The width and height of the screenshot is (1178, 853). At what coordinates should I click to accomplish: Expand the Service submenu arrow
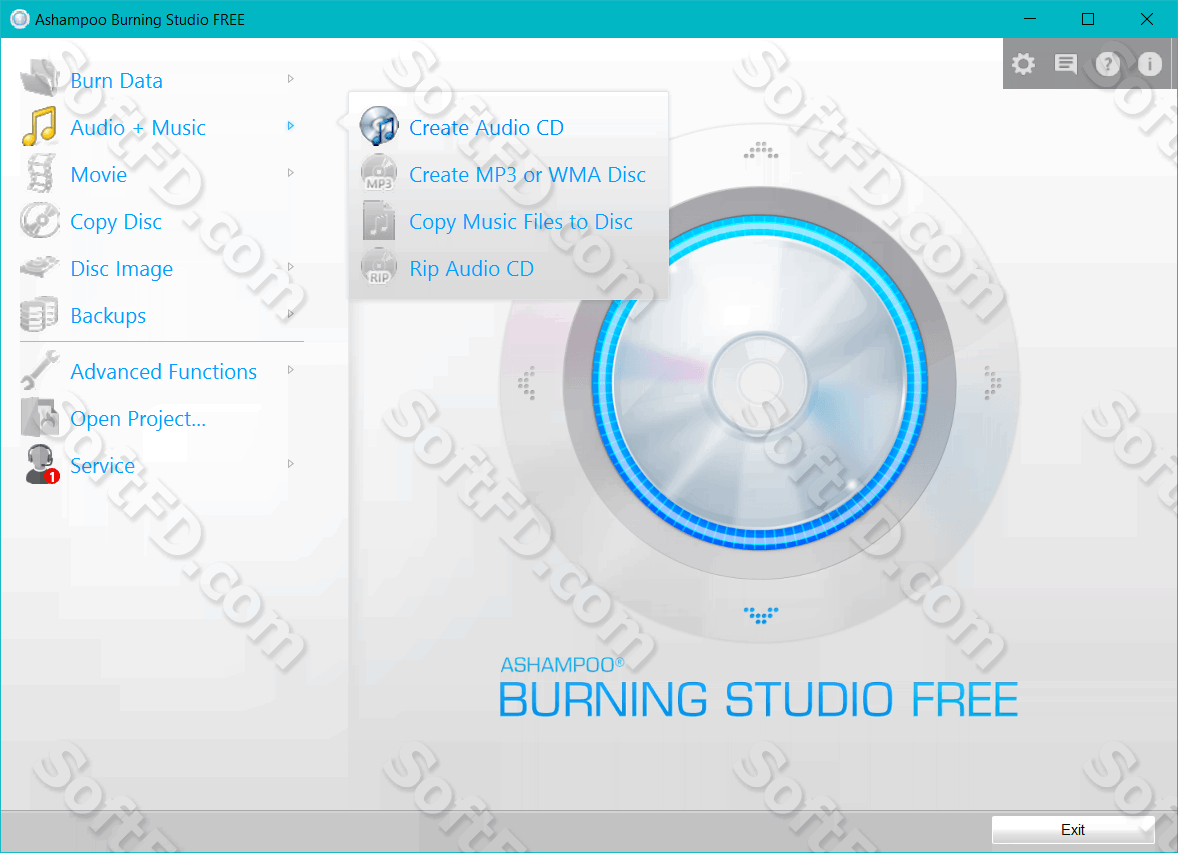pyautogui.click(x=291, y=464)
